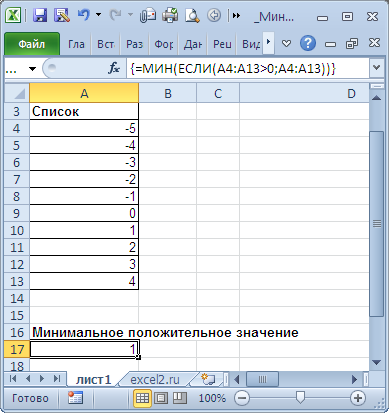Switch to Normal view button
Viewport: 389px width, 413px height.
pos(142,398)
